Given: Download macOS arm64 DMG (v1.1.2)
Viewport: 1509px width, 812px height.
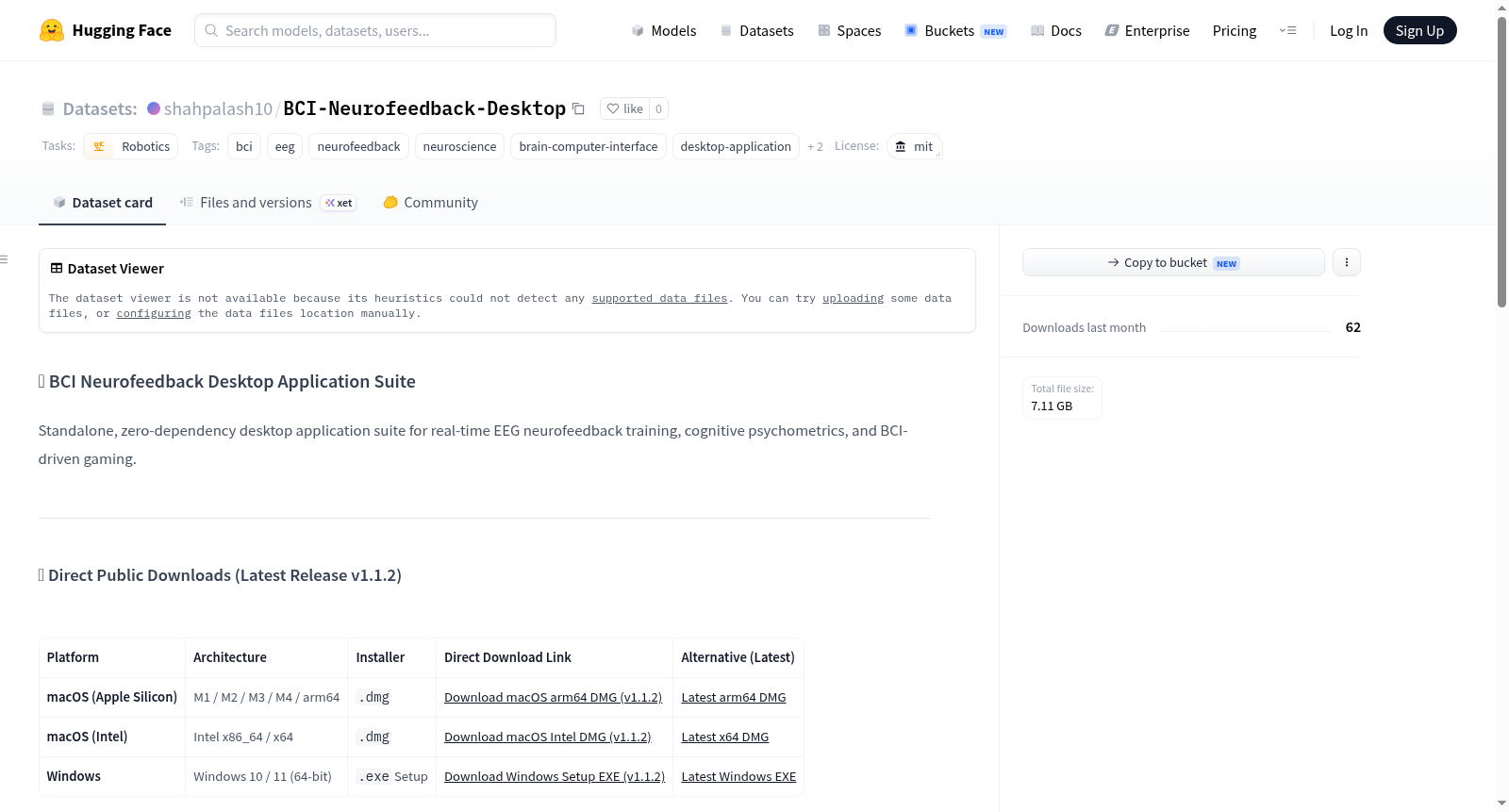Looking at the screenshot, I should pos(553,697).
